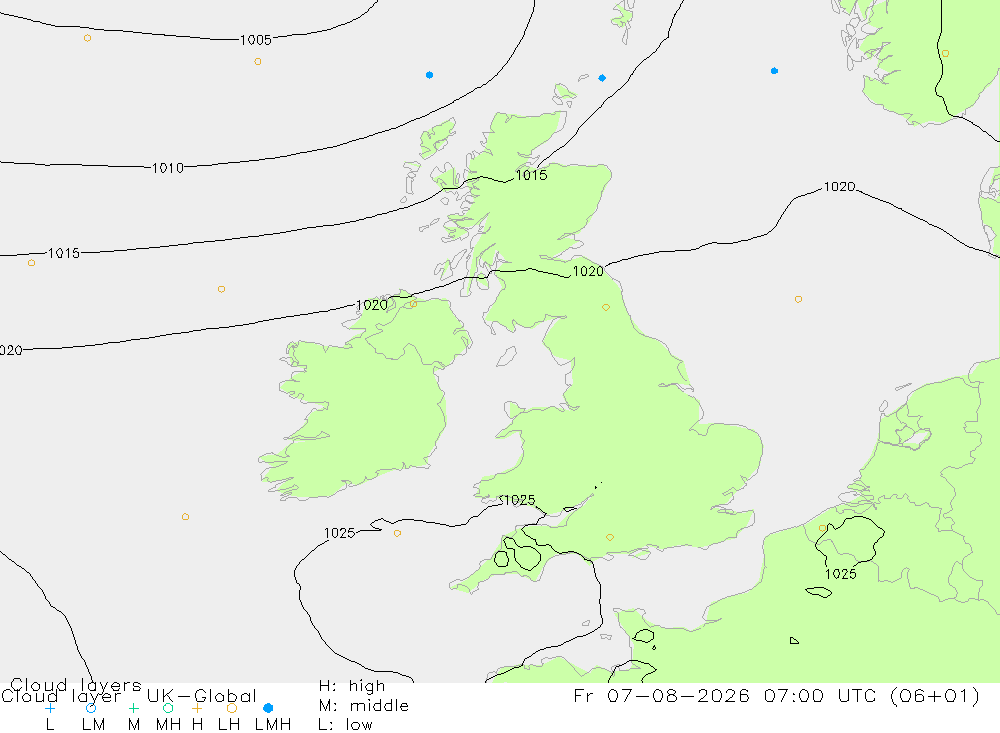Image resolution: width=1000 pixels, height=733 pixels.
Task: Click the orange LH marker over northeast England
Action: [x=606, y=307]
